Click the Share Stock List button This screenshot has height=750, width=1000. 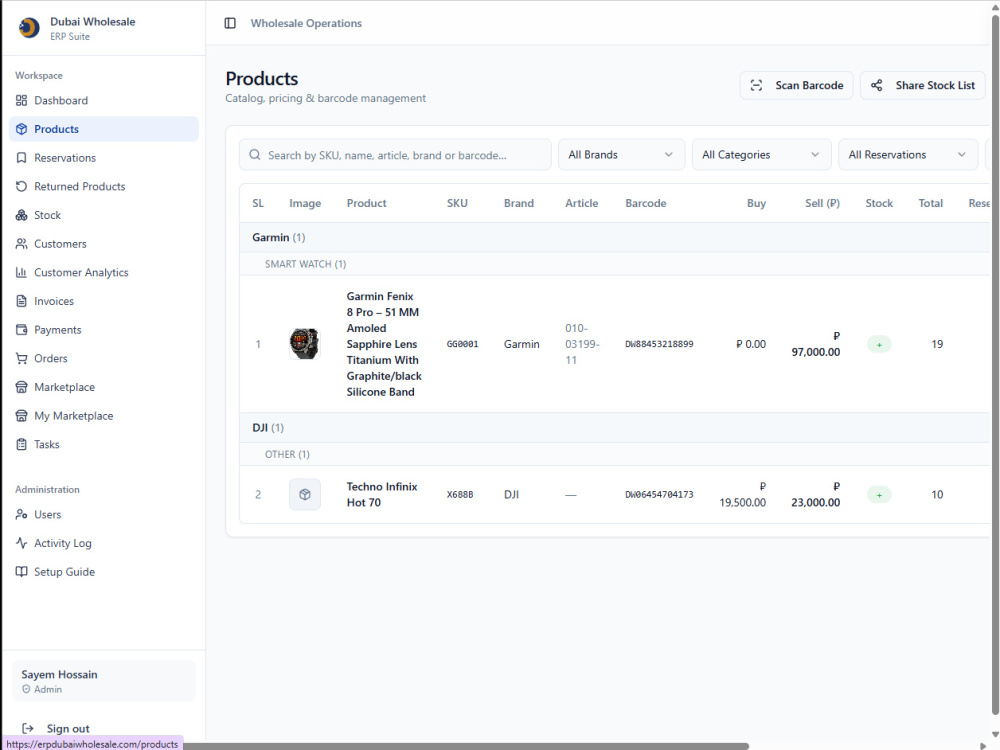pyautogui.click(x=922, y=85)
